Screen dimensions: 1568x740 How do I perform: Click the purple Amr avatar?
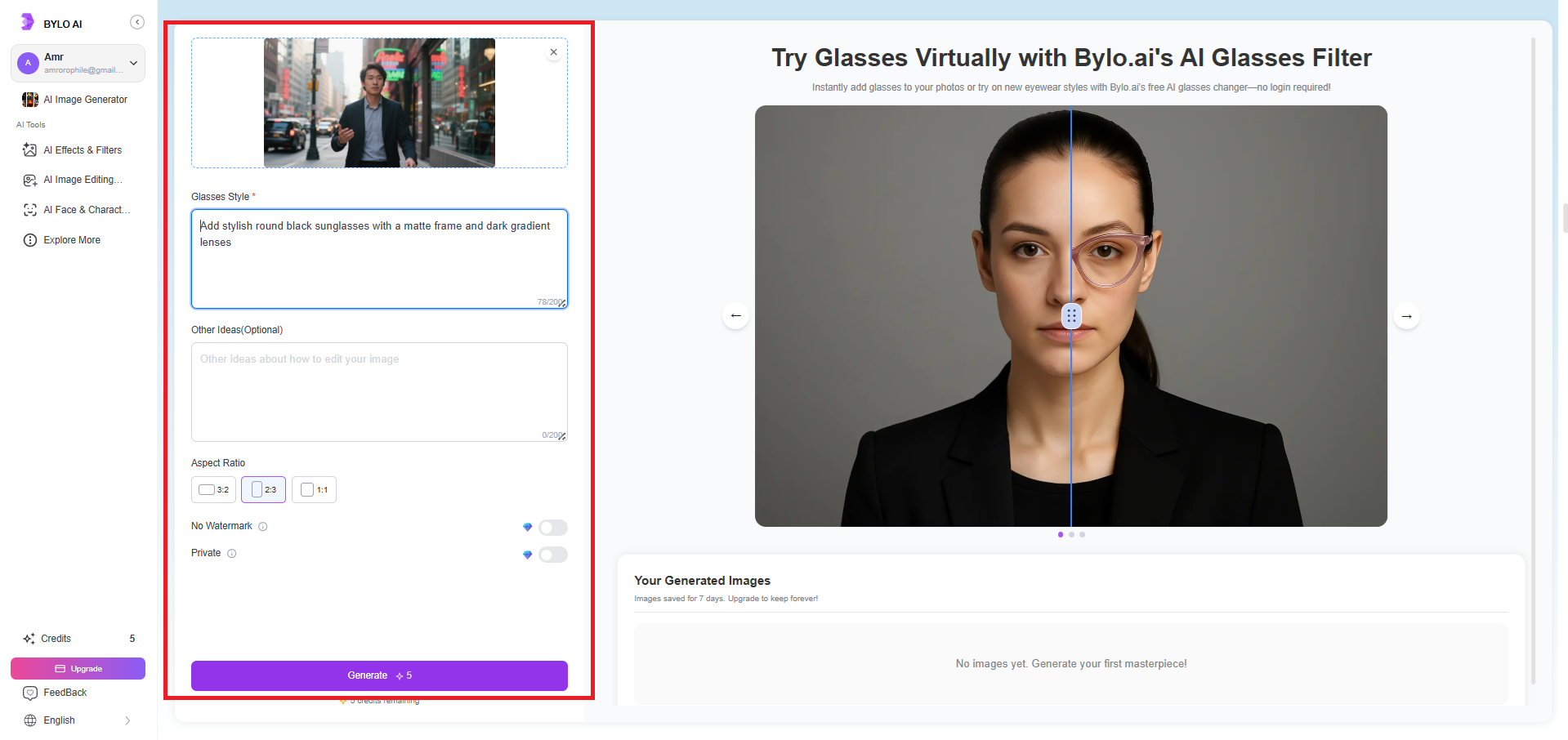point(28,63)
